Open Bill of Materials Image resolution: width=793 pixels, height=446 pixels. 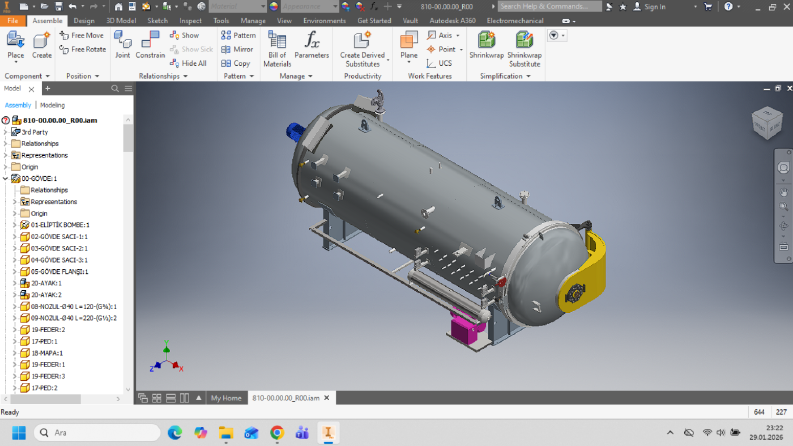[277, 49]
